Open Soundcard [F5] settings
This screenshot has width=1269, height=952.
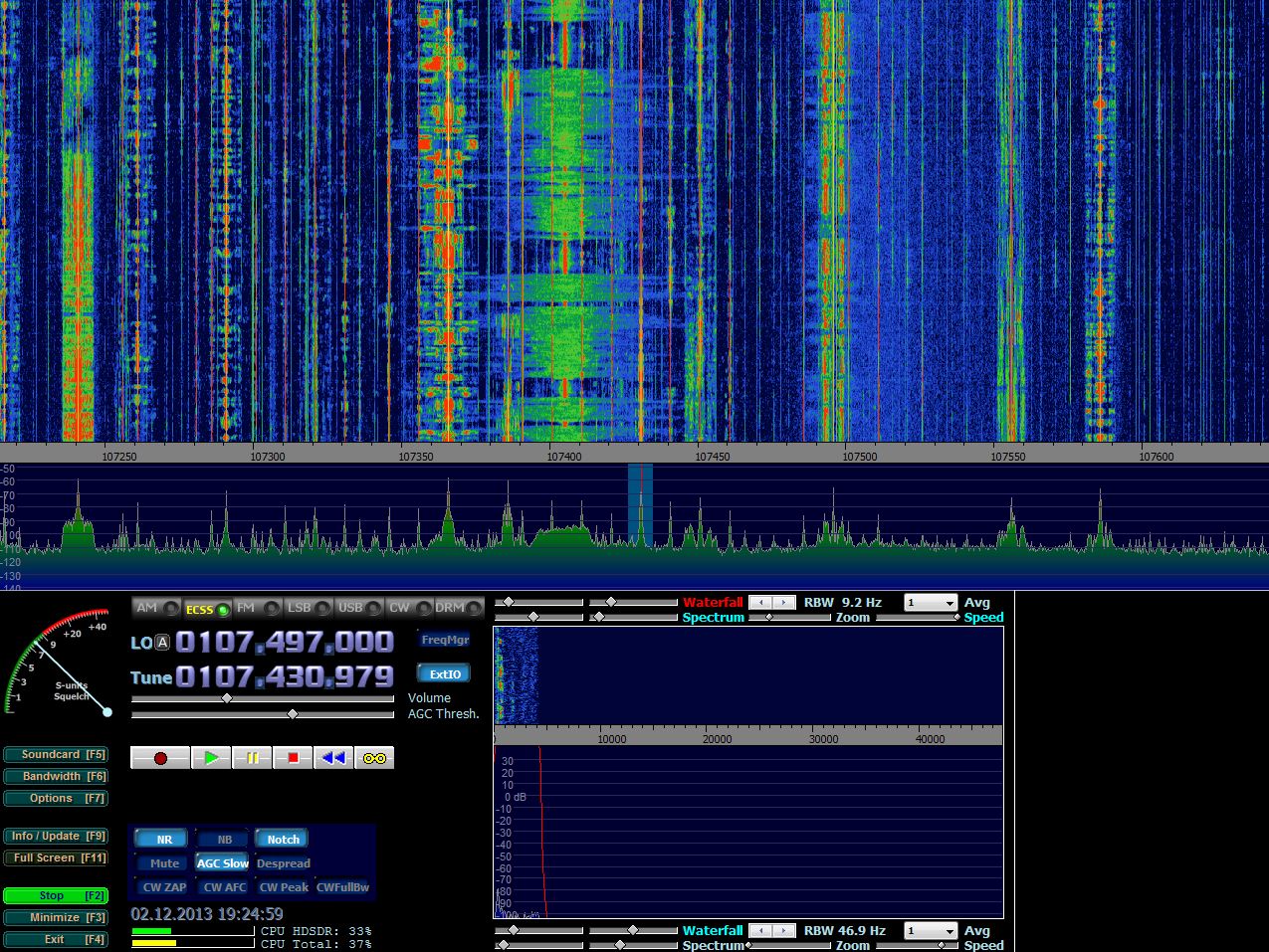pyautogui.click(x=56, y=755)
